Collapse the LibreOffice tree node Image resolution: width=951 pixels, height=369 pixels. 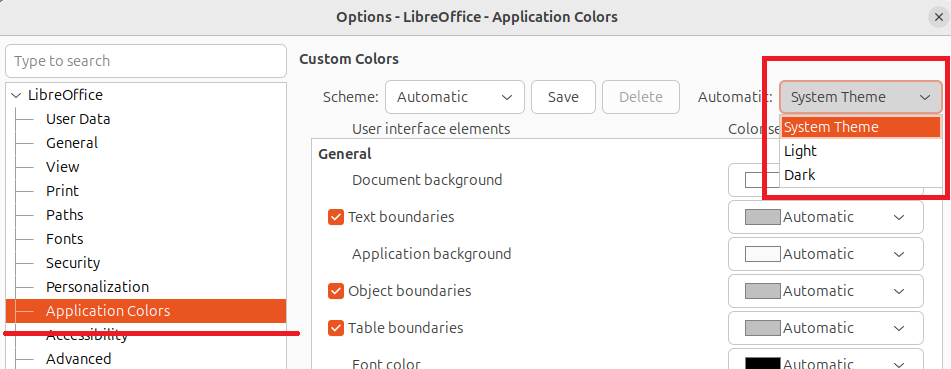coord(16,95)
